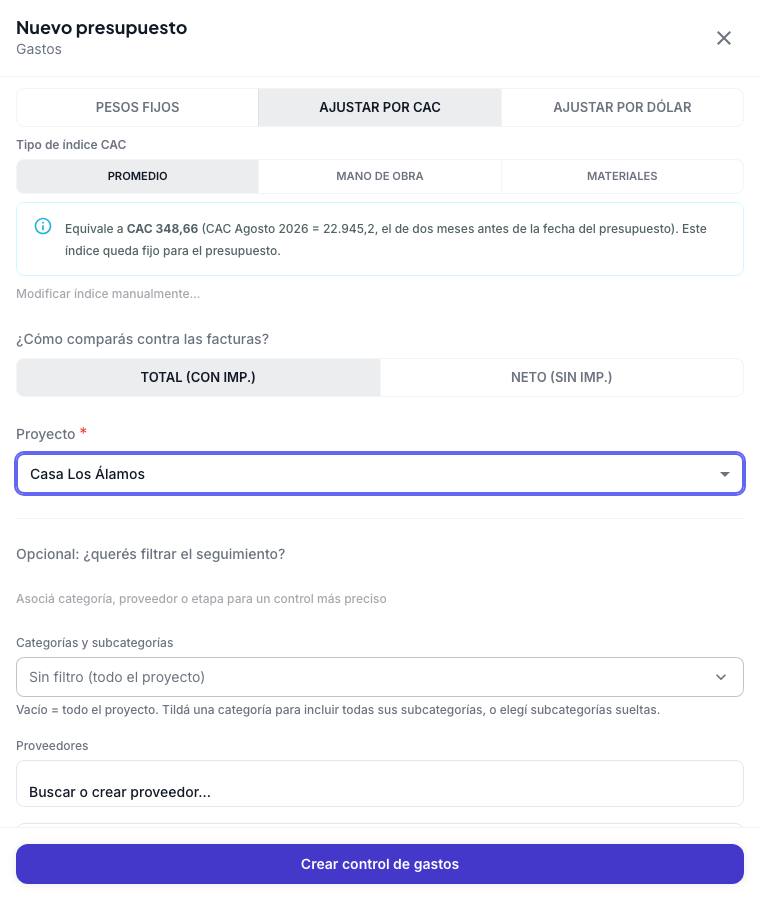Expand Categorías y subcategorías chevron
760x900 pixels.
tap(721, 677)
